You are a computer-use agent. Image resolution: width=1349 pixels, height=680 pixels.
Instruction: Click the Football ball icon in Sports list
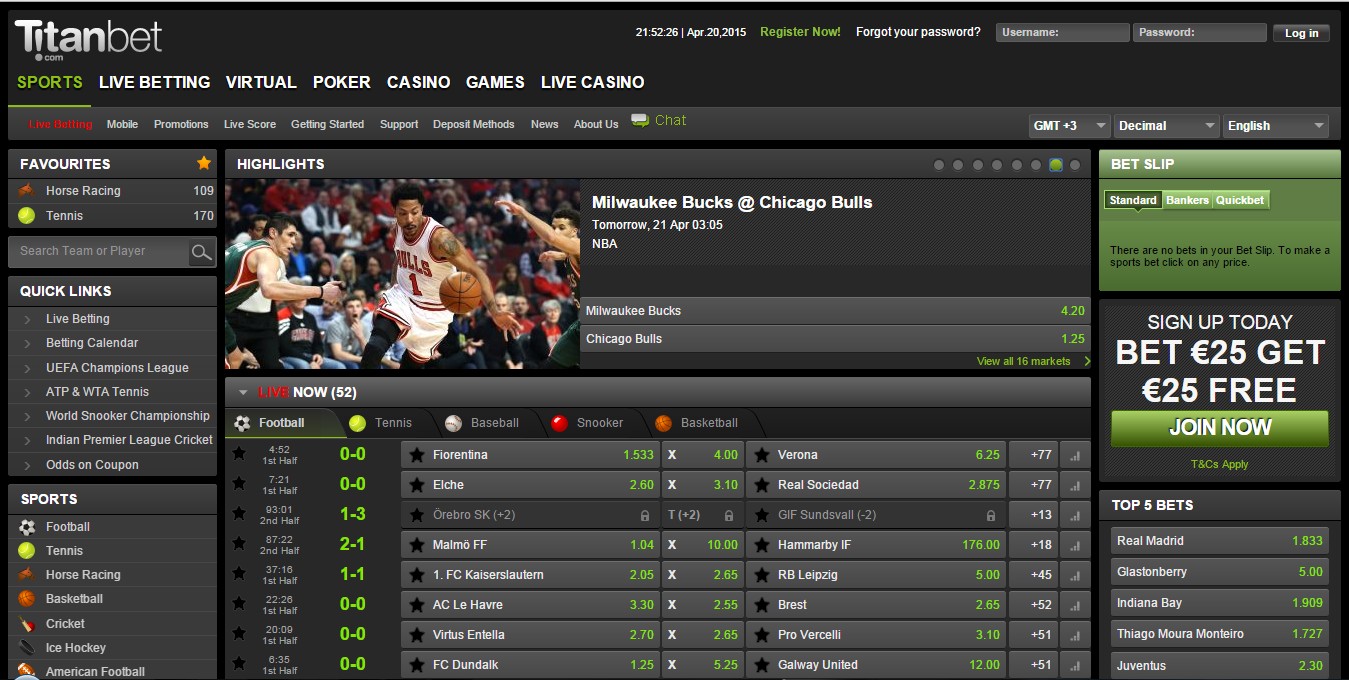(27, 527)
